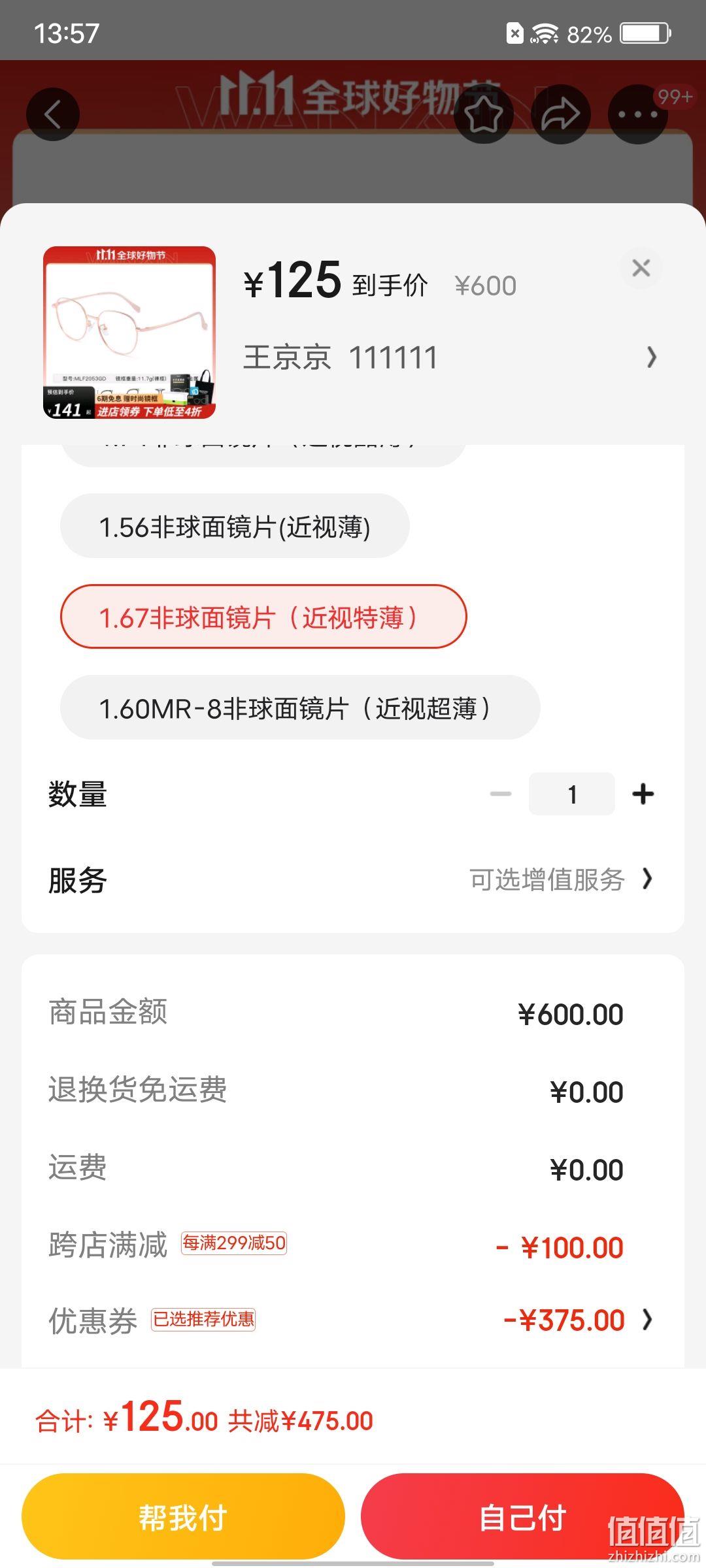Add product to favorites with star icon
706x1568 pixels.
[484, 114]
